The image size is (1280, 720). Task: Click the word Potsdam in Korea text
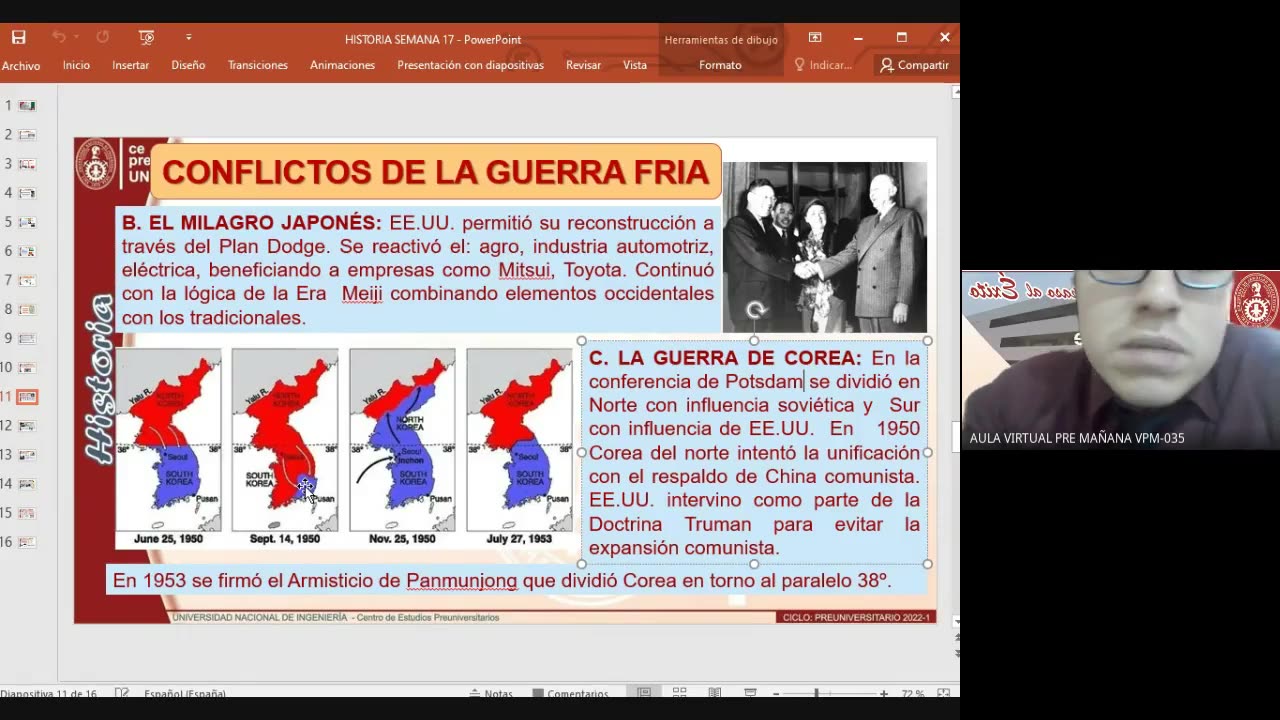pyautogui.click(x=764, y=381)
